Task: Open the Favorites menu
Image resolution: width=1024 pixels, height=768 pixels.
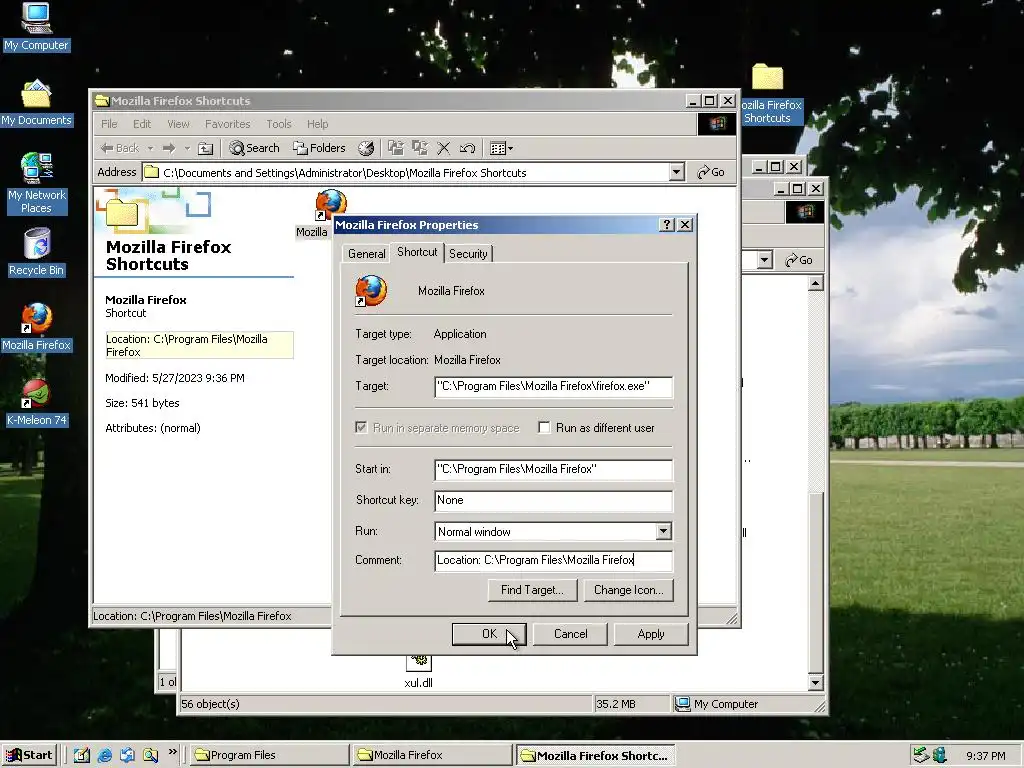Action: [x=227, y=123]
